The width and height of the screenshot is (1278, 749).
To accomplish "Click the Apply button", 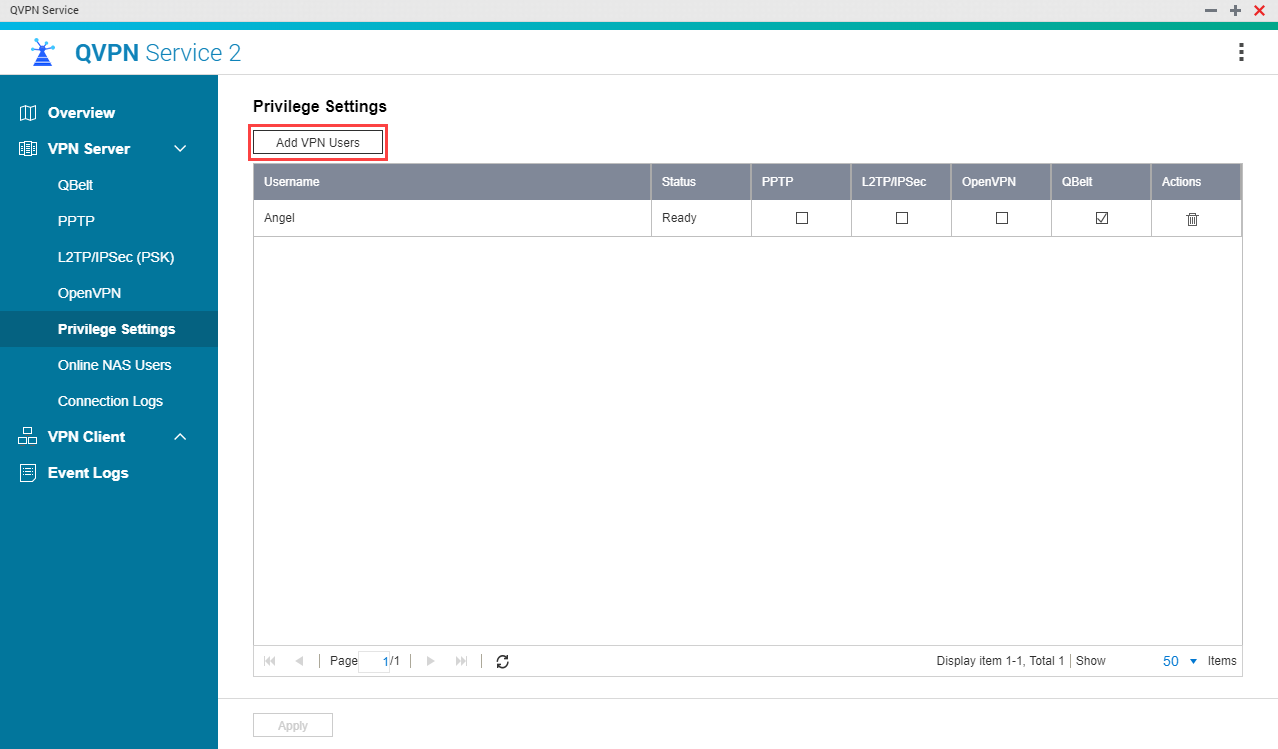I will click(293, 725).
